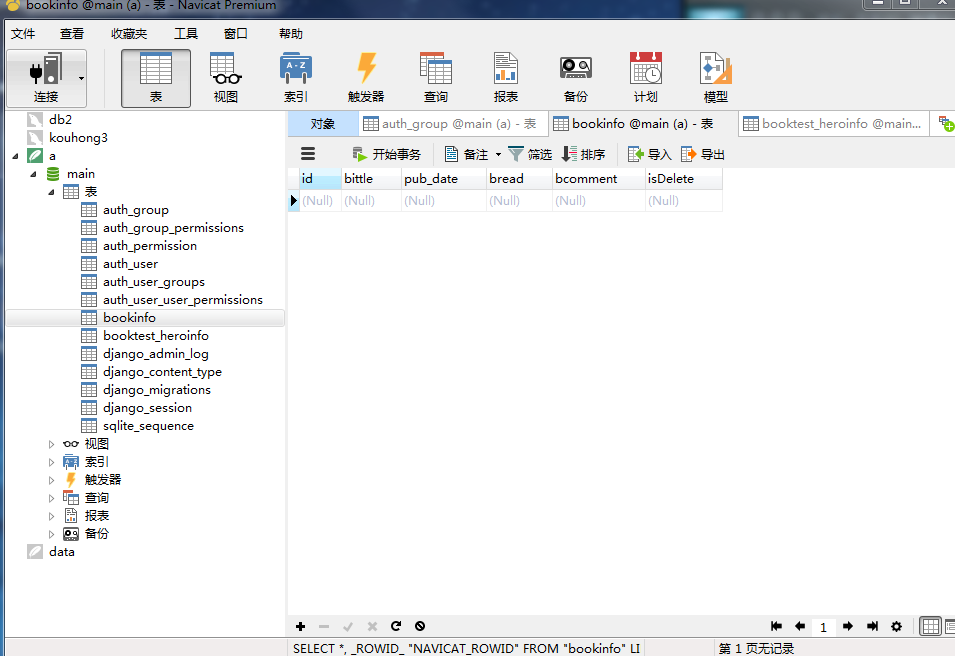Click the pub_date column header
955x656 pixels.
point(444,179)
